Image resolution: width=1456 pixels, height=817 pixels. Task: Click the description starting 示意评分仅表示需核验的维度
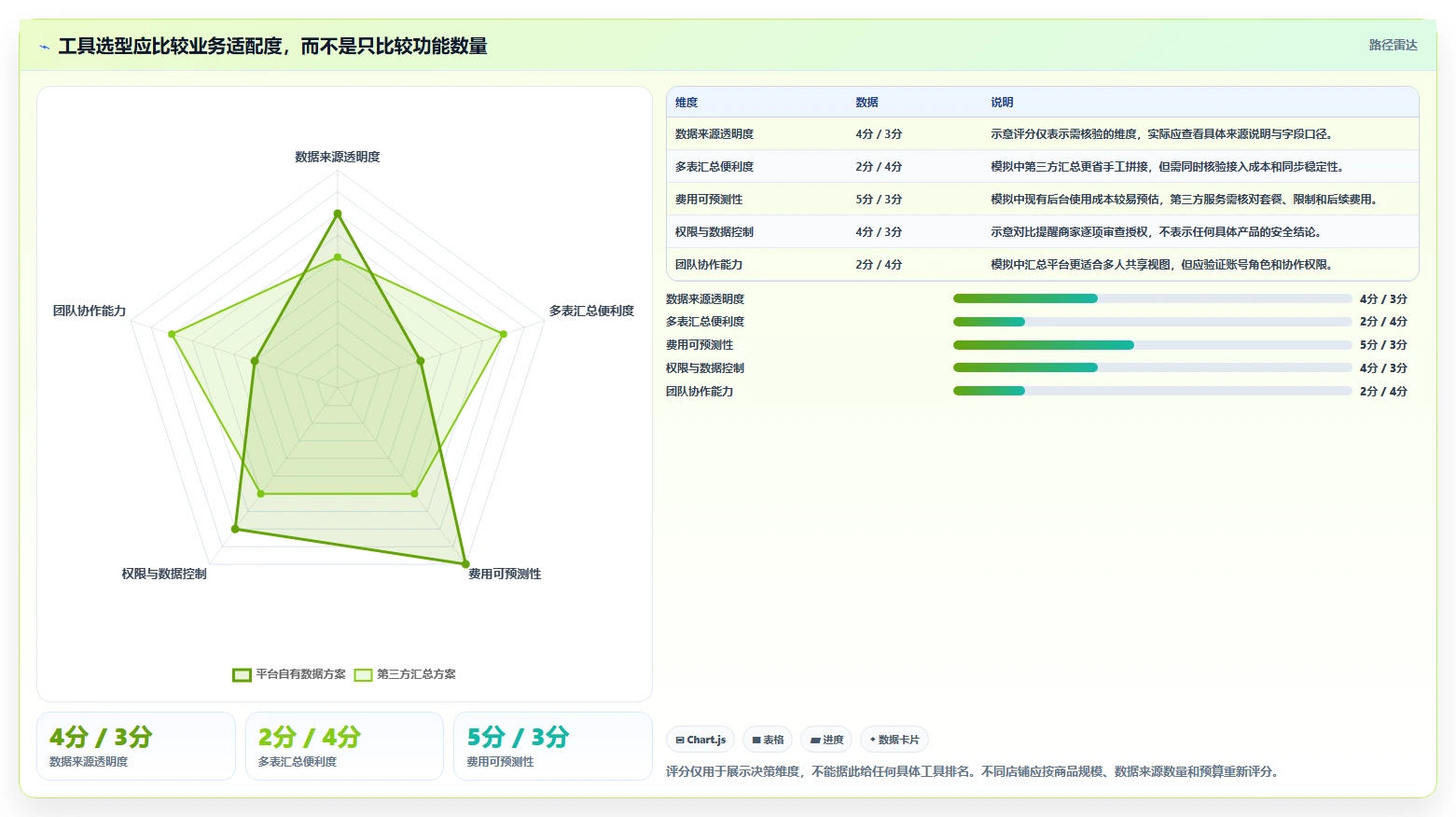click(x=1164, y=134)
